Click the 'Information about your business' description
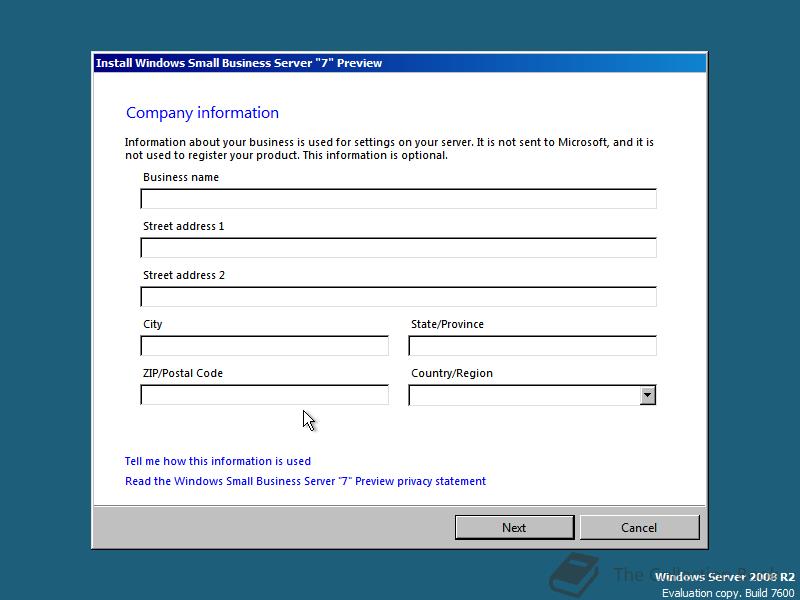800x600 pixels. click(389, 148)
